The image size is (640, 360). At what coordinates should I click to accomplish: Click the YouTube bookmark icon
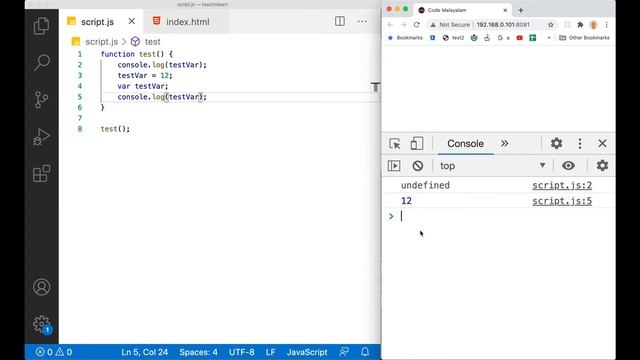pyautogui.click(x=519, y=38)
